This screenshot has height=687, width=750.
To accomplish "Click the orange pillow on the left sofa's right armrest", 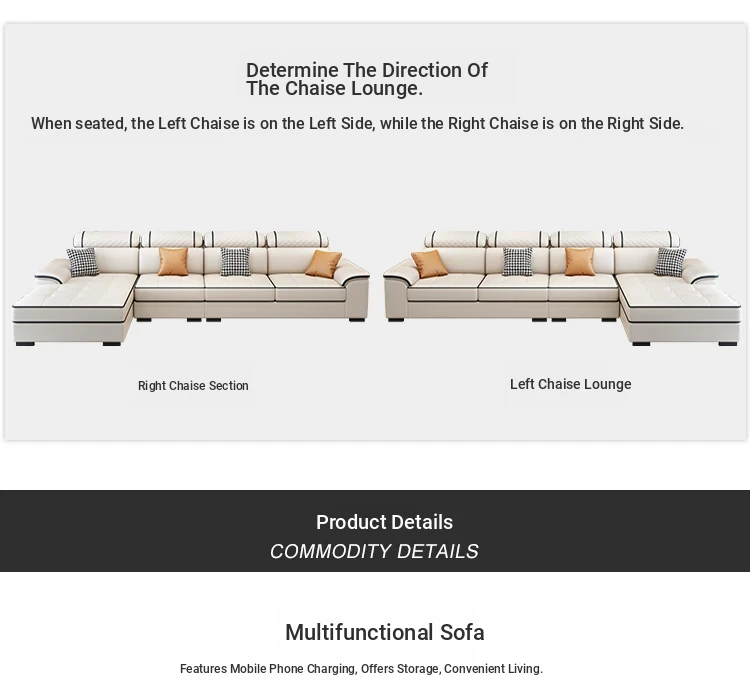I will click(x=323, y=264).
